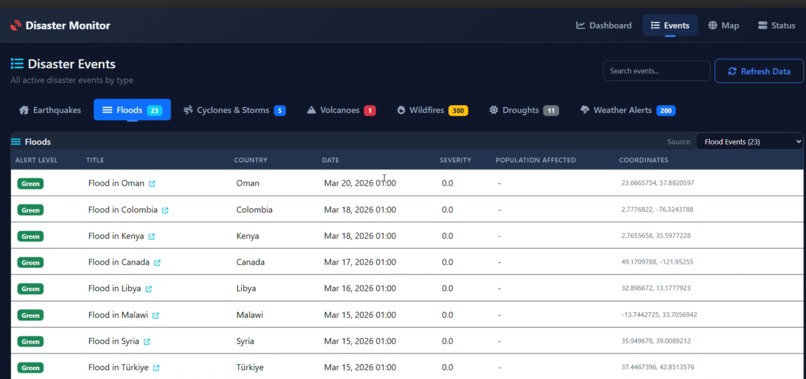The image size is (806, 379).
Task: Click the Disaster Events list heading icon
Action: tap(17, 64)
